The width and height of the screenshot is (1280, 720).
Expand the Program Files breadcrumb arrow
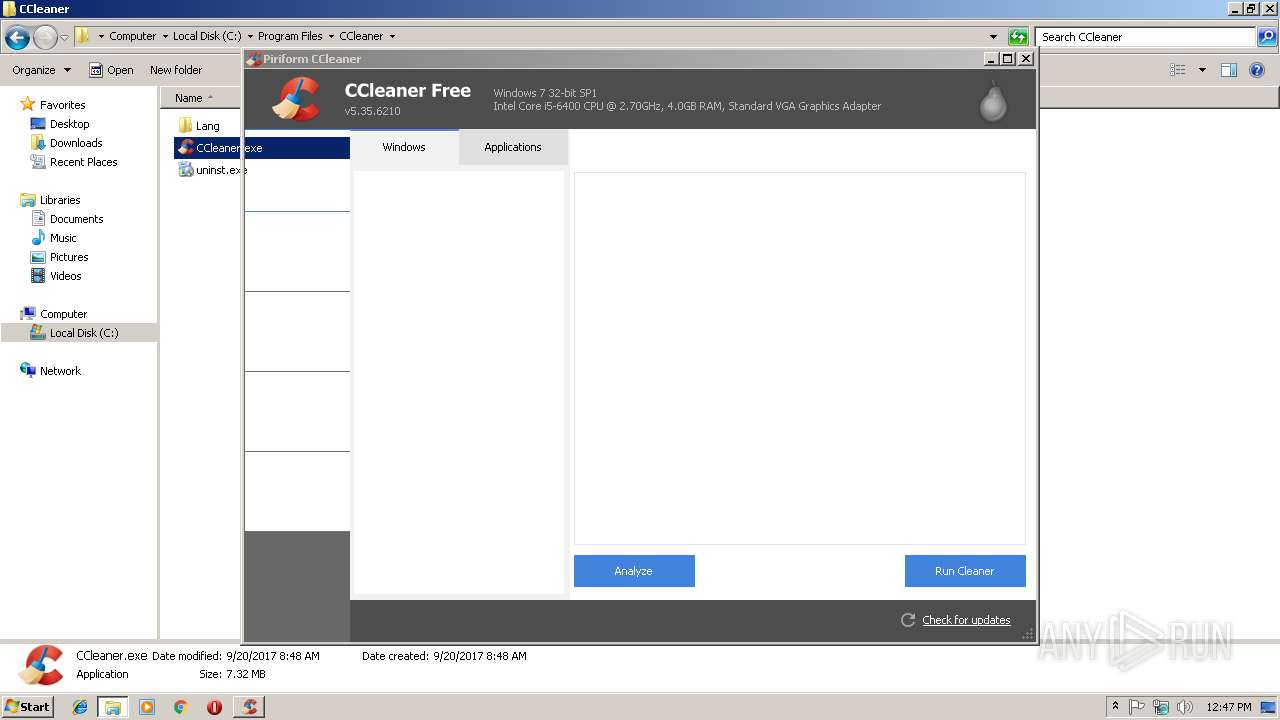tap(331, 36)
